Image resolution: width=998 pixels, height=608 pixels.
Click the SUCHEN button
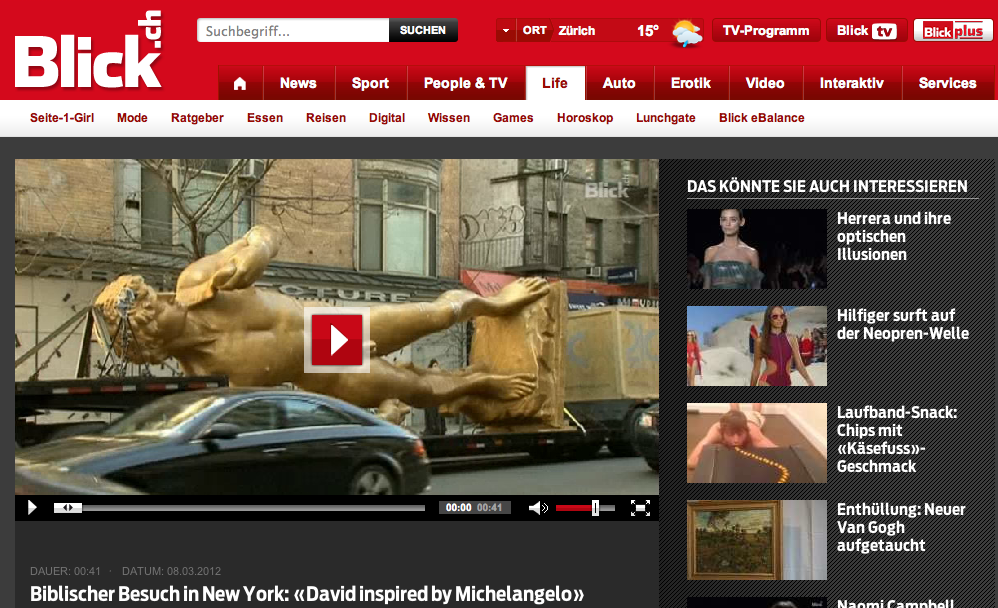coord(423,31)
